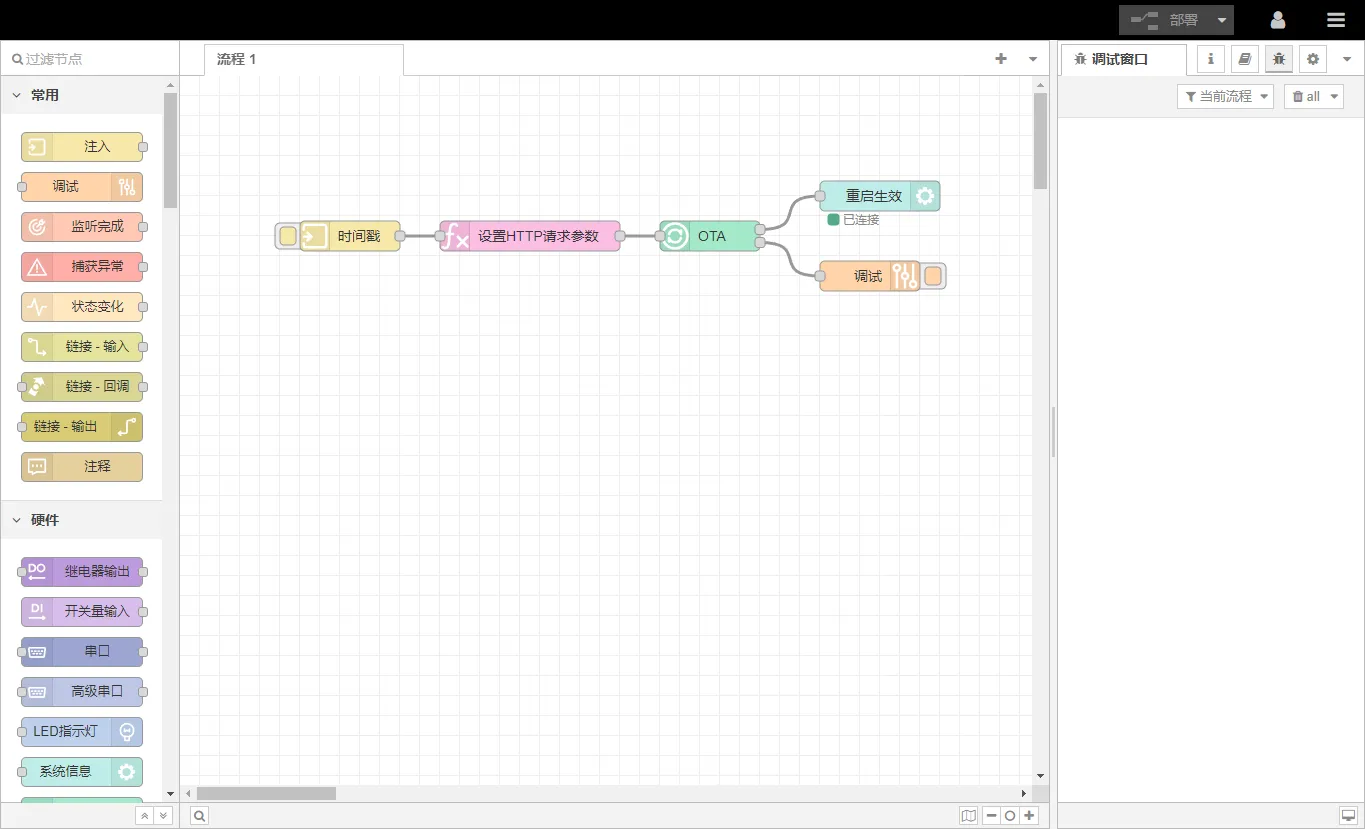
Task: Click the zoom out minus icon
Action: click(991, 816)
